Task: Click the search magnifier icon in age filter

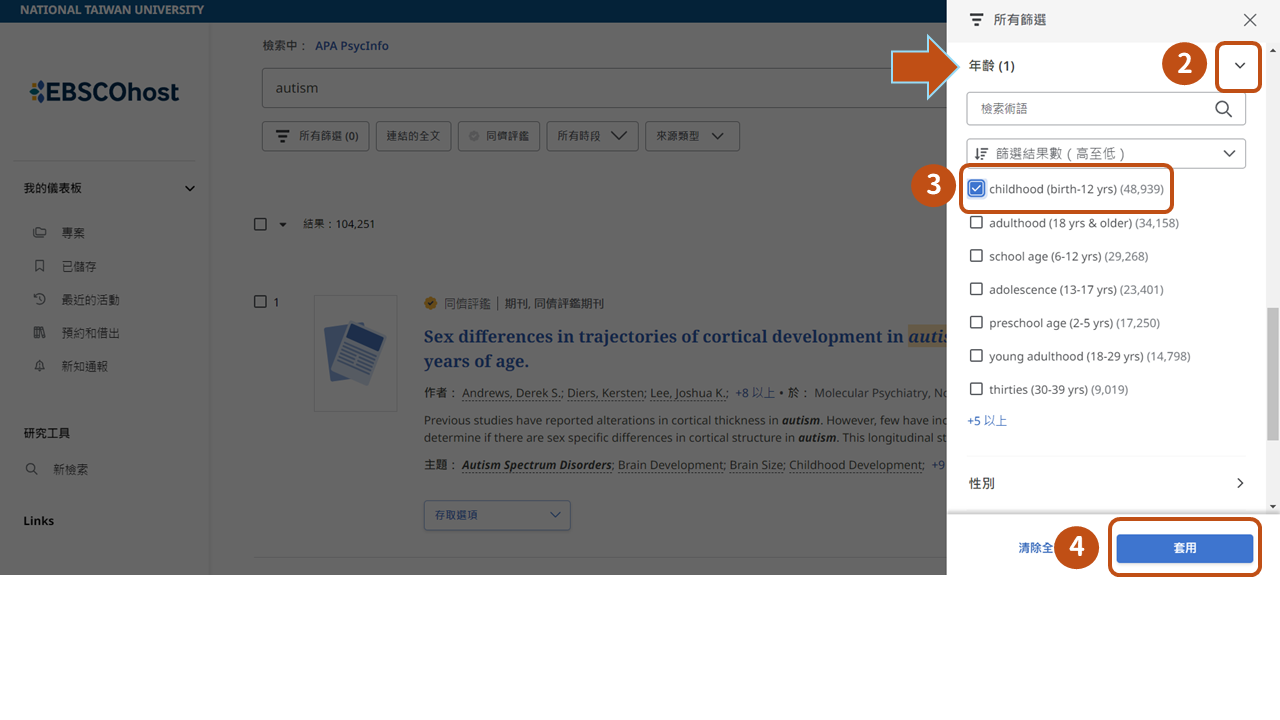Action: click(x=1223, y=109)
